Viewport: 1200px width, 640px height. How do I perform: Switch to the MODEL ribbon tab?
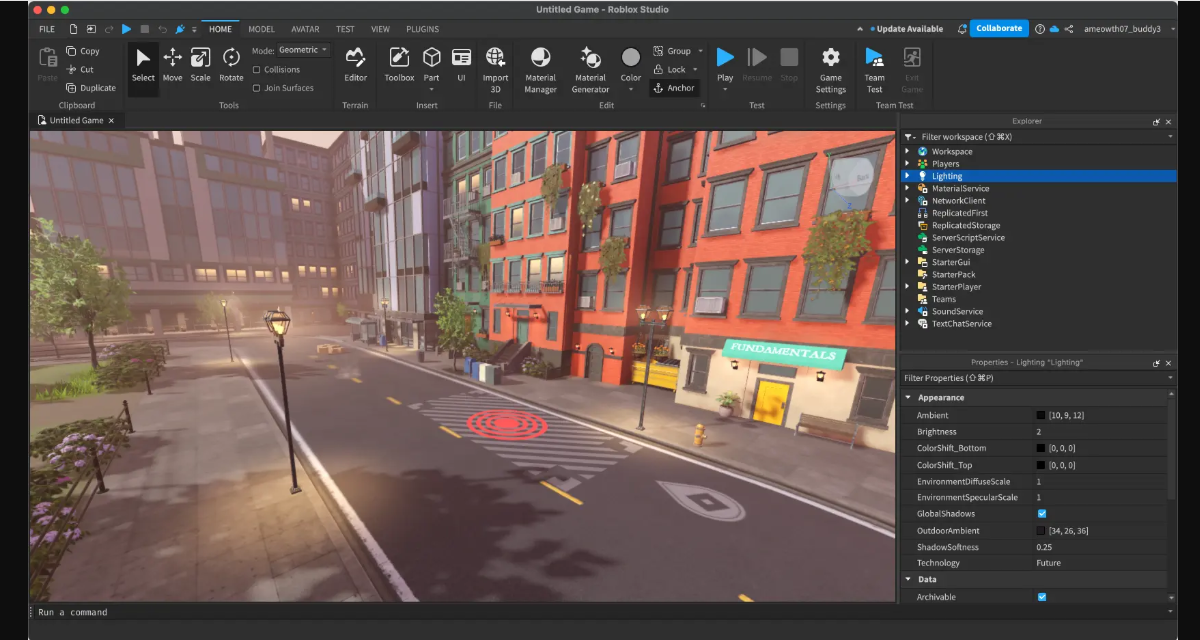coord(261,29)
